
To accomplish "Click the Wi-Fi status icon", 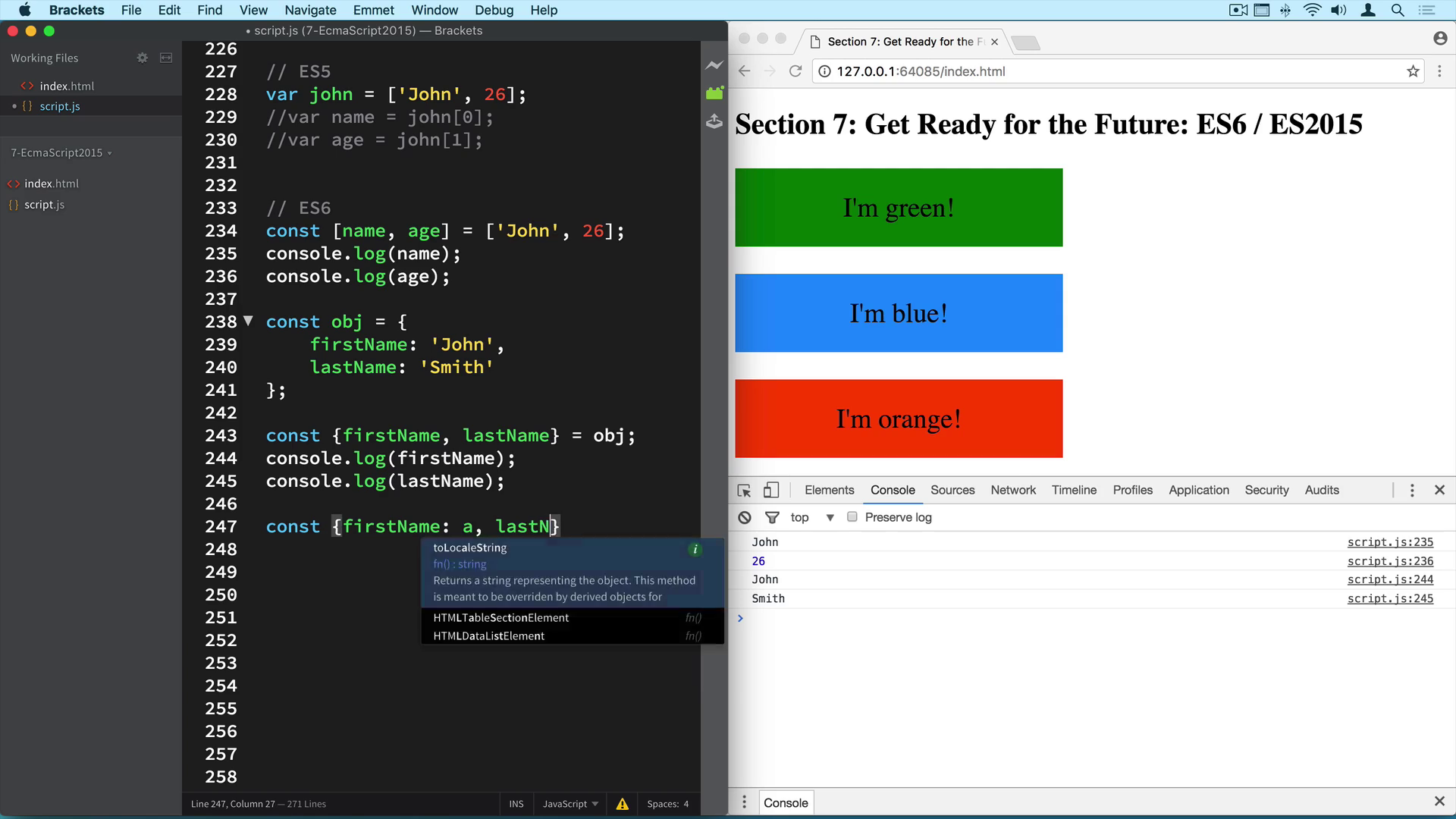I will pos(1312,10).
